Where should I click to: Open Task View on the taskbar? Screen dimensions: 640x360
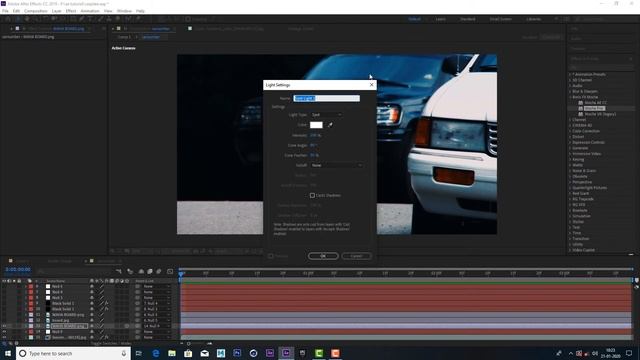click(x=139, y=353)
